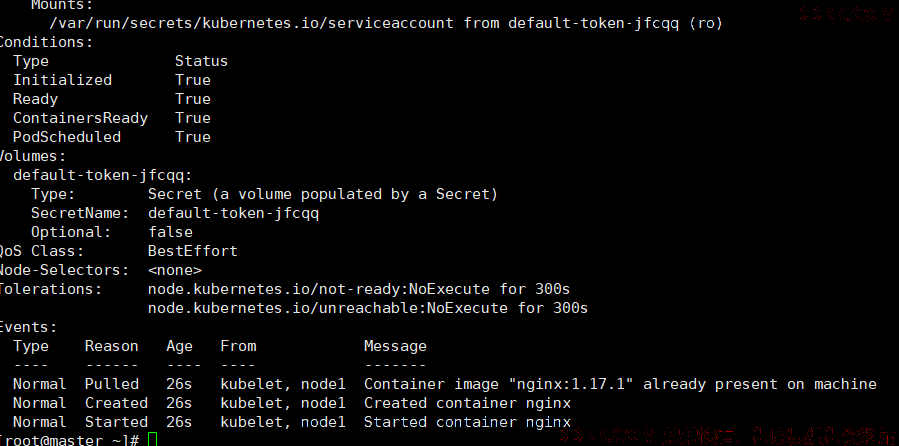
Task: Click the not-ready NoExecute toleration line
Action: pos(359,289)
